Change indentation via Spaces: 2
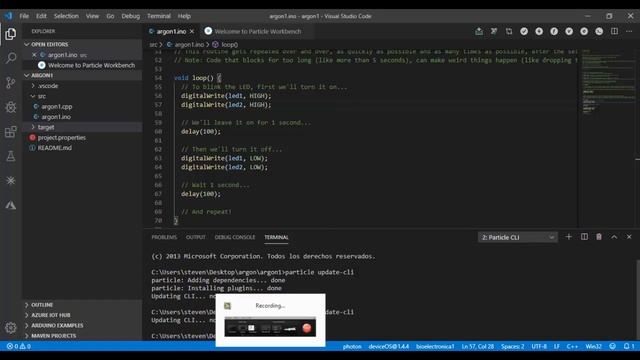This screenshot has width=640, height=360. pos(513,346)
